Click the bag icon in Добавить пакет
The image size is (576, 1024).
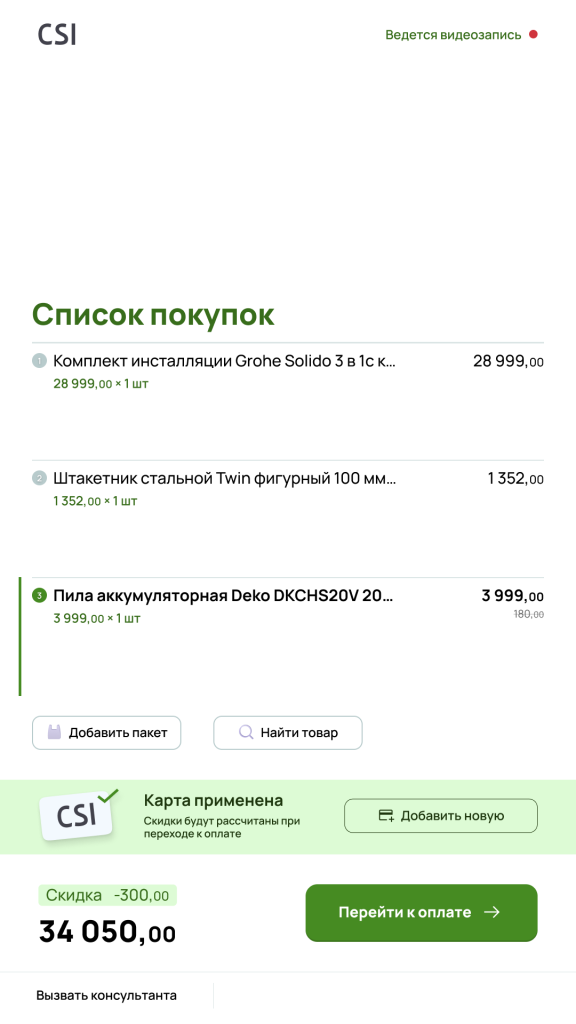[54, 732]
